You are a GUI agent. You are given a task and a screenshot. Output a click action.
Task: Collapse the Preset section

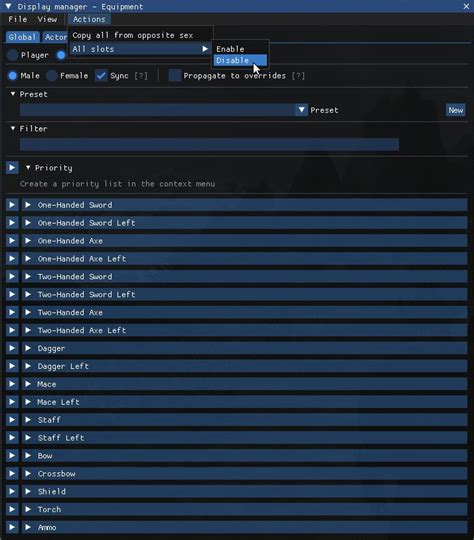13,94
